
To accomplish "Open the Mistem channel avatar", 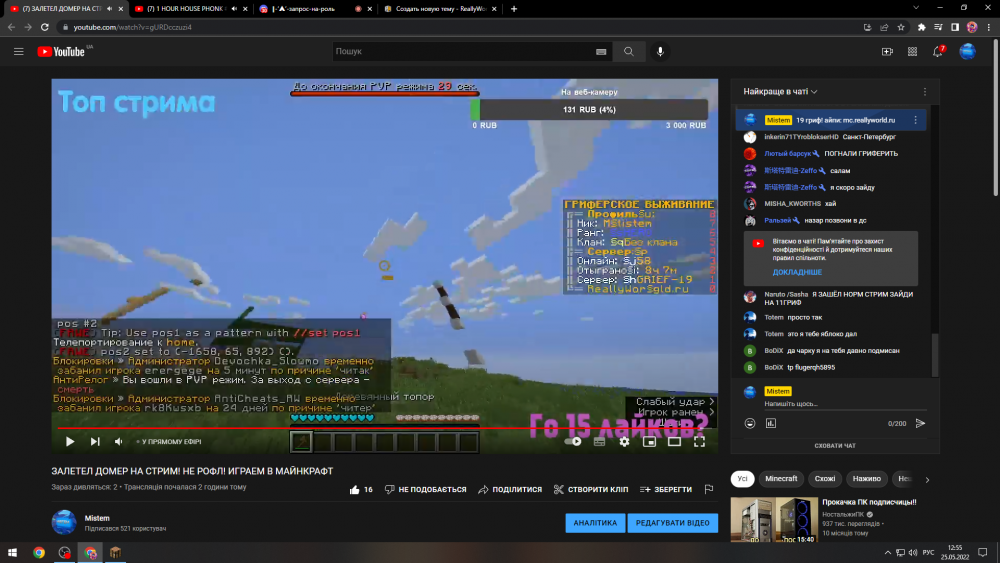I will pyautogui.click(x=64, y=522).
